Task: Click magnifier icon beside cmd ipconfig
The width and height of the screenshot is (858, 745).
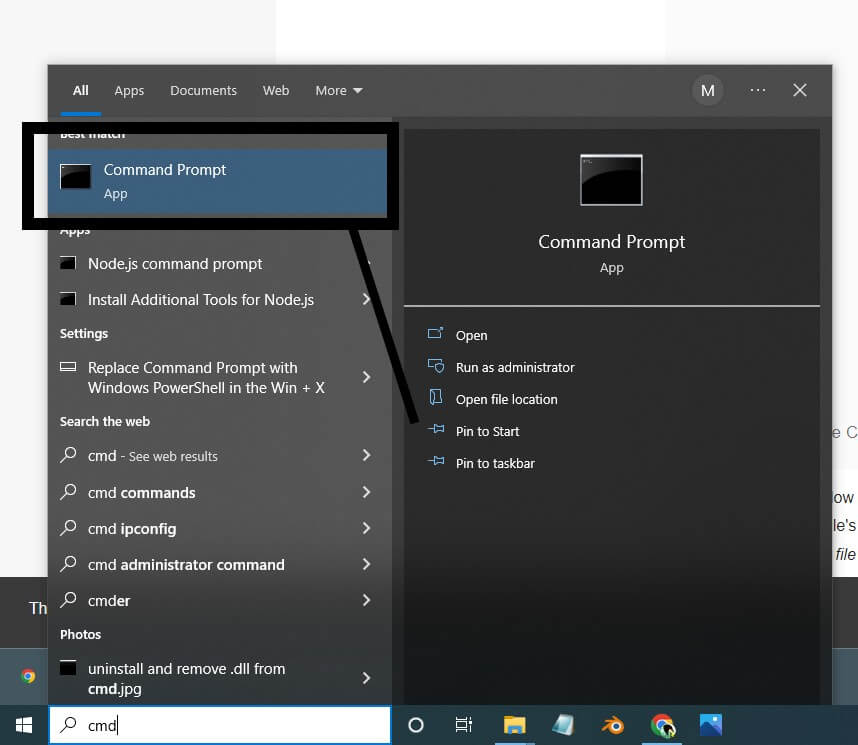Action: [68, 528]
